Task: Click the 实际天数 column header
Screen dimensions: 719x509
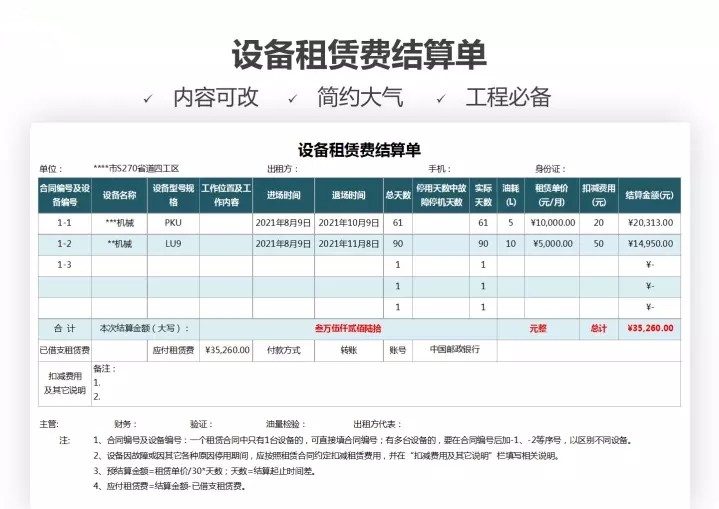Action: pyautogui.click(x=483, y=195)
